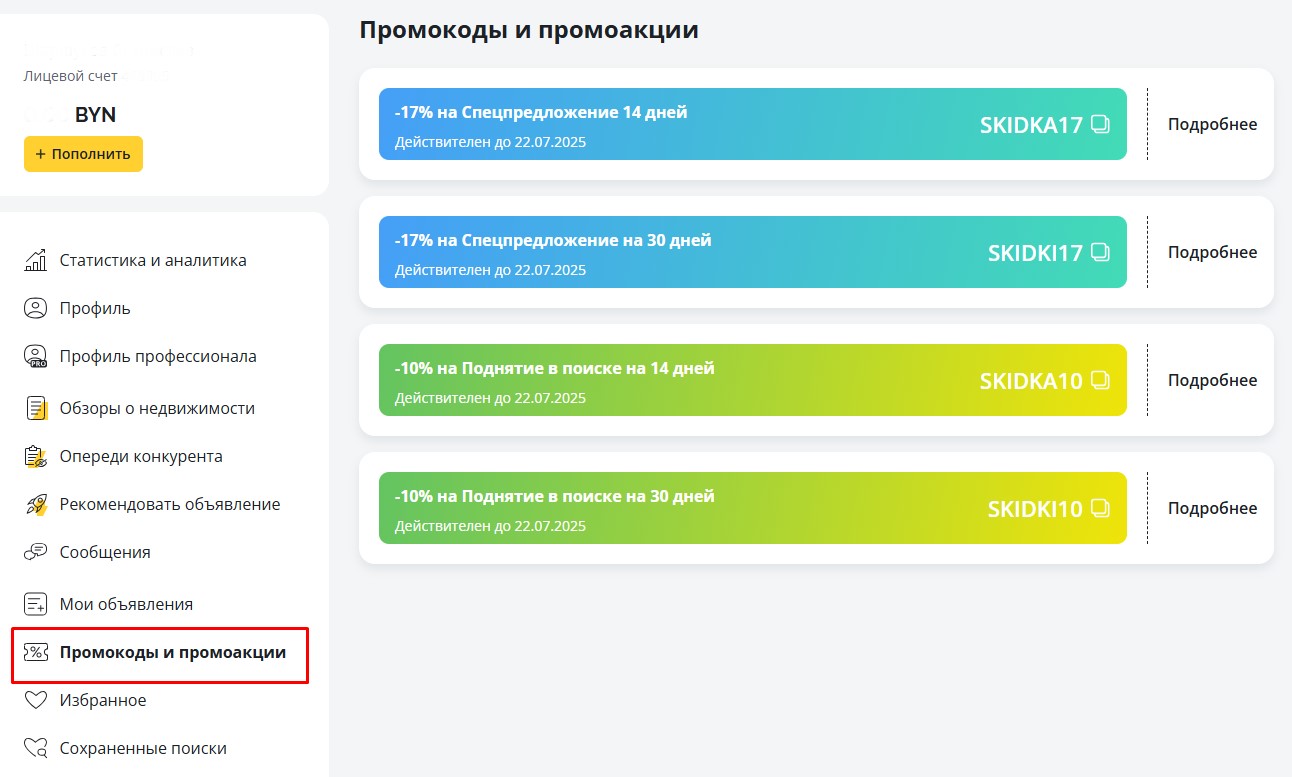Copy the SKIDKA10 promo code icon

tap(1100, 381)
